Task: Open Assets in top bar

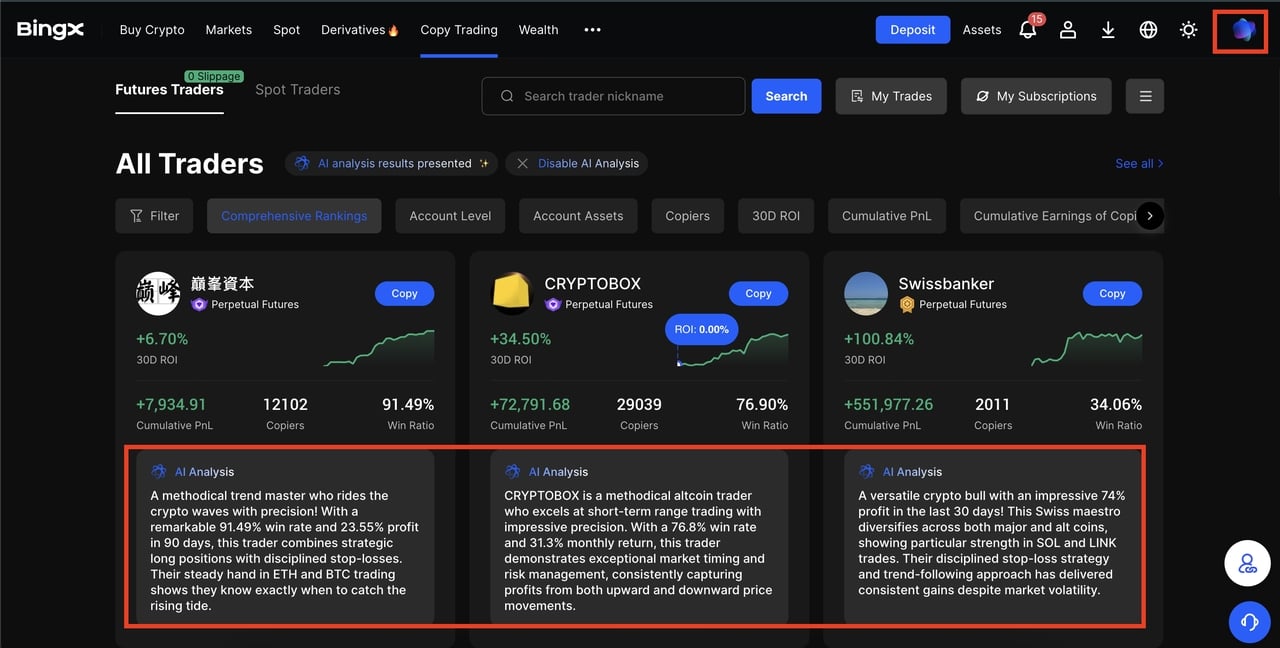Action: (x=982, y=30)
